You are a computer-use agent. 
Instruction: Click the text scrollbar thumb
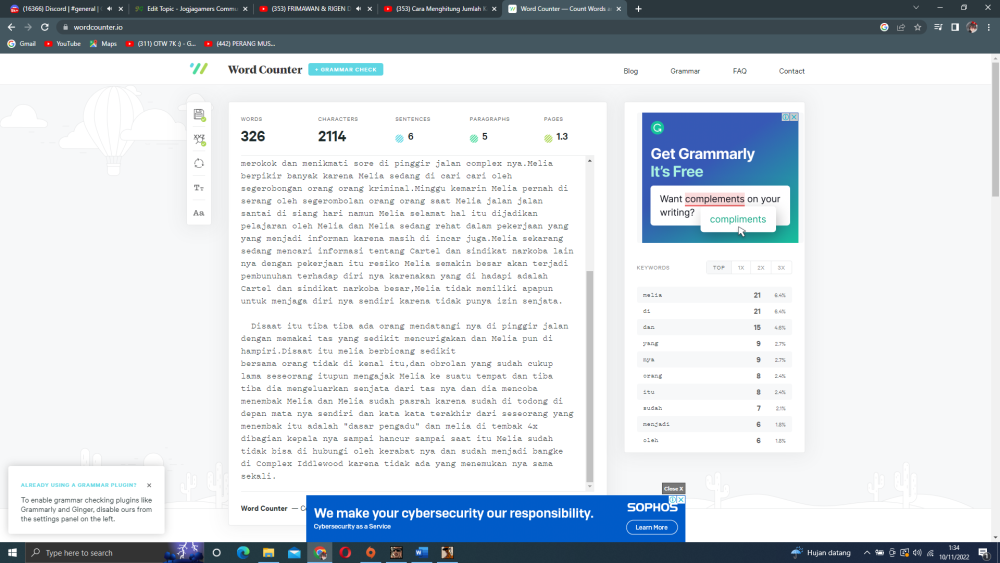coord(589,376)
